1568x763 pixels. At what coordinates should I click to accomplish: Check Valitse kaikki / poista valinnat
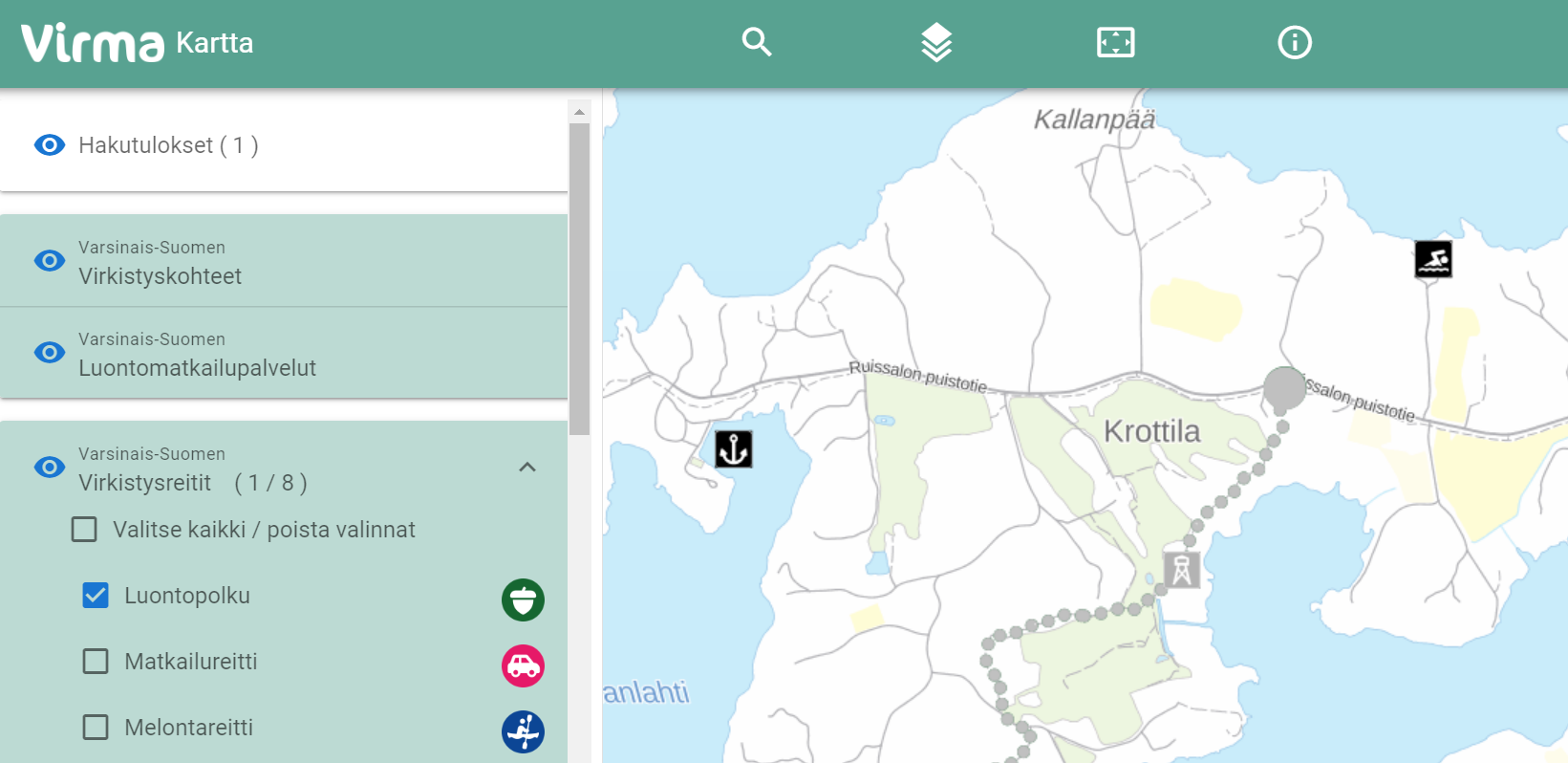[84, 529]
